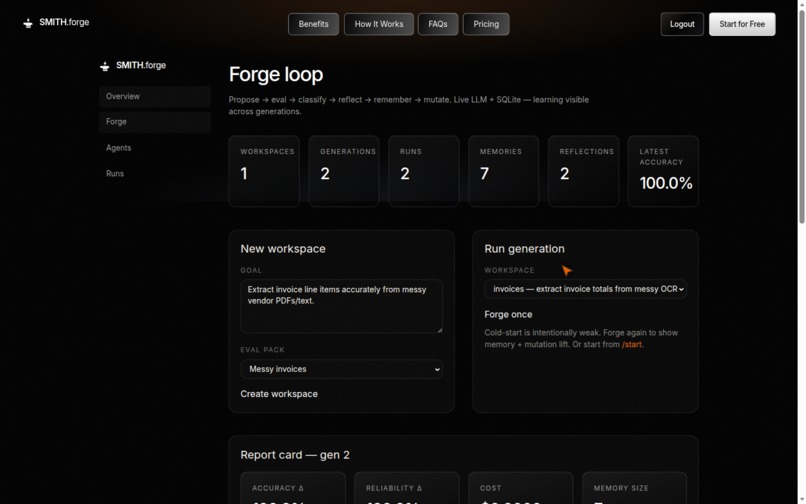The image size is (806, 504).
Task: Click the Generations stat card
Action: click(x=344, y=171)
